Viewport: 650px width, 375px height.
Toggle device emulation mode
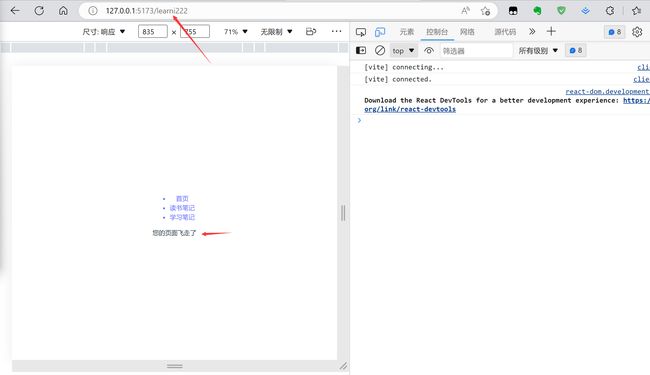tap(380, 32)
